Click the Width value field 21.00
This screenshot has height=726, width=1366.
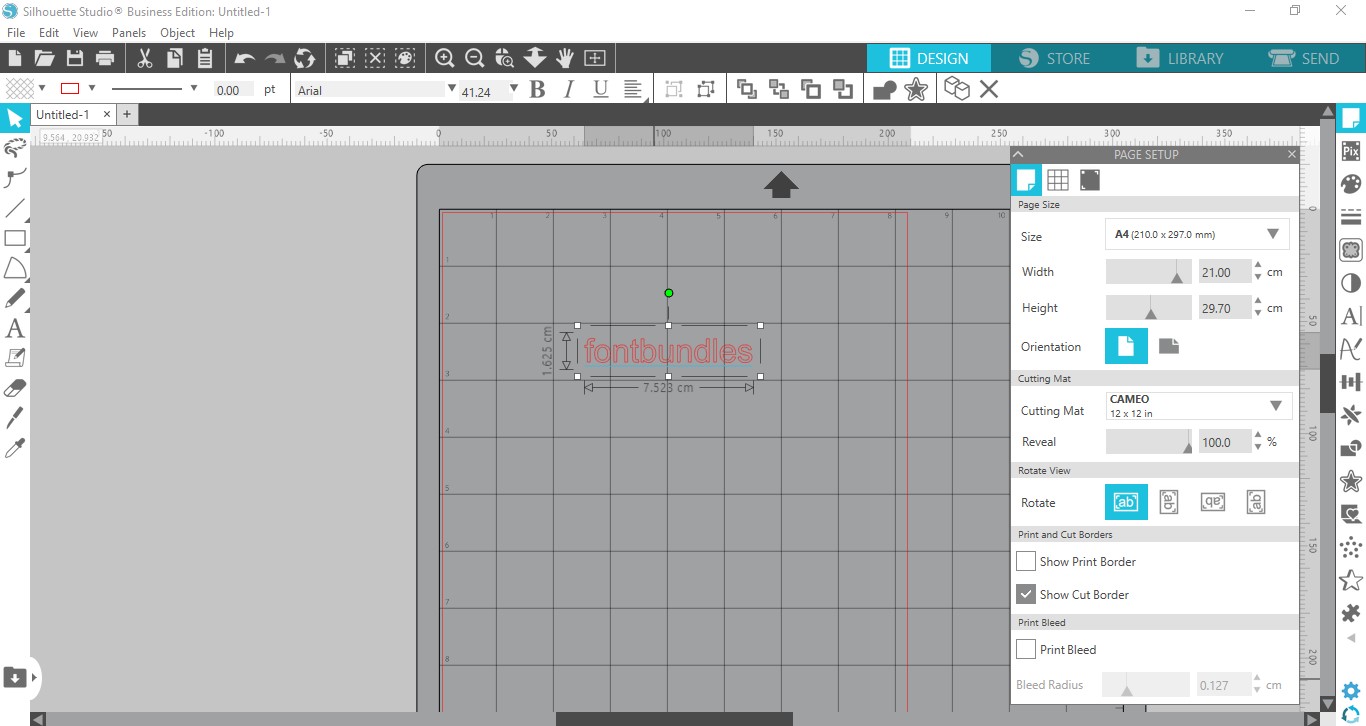(1225, 272)
